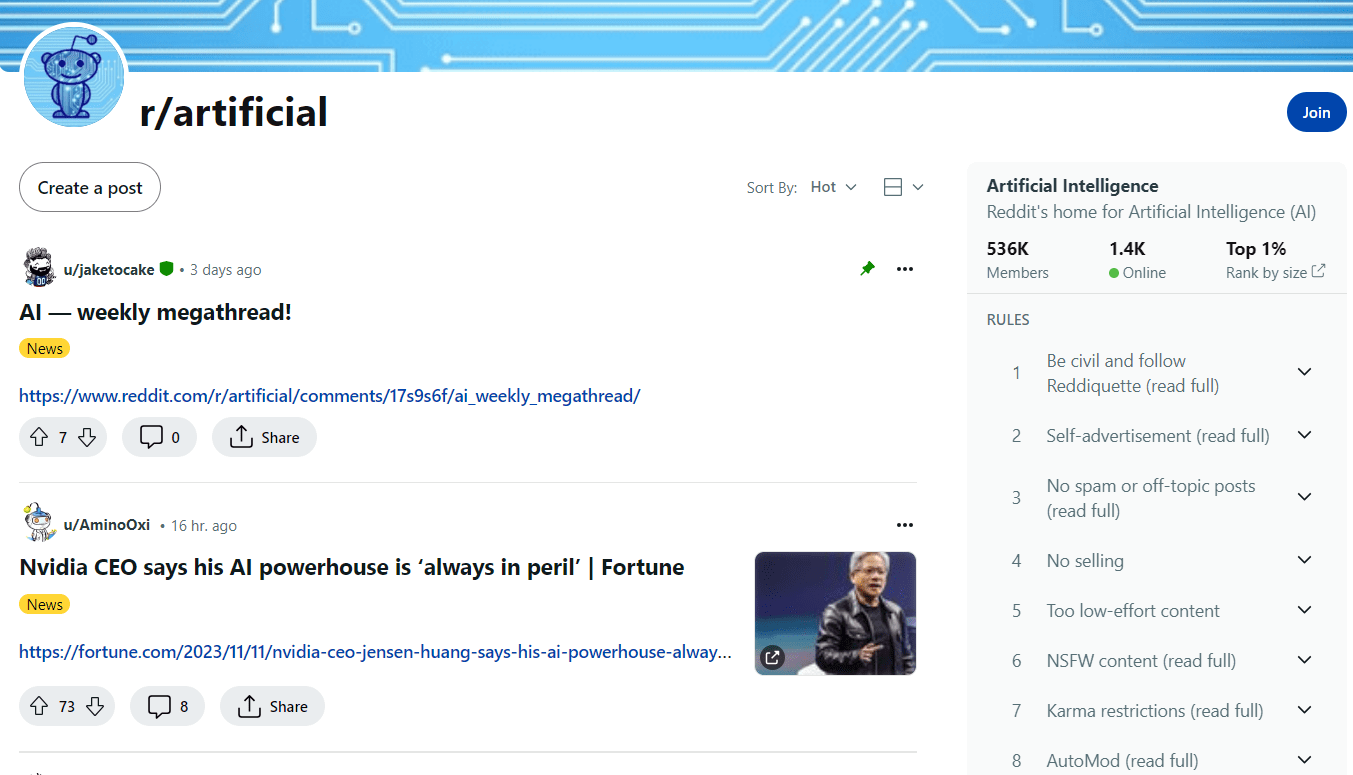Follow the reddit.com ai_weekly_megathread URL
Viewport: 1353px width, 775px height.
click(329, 396)
